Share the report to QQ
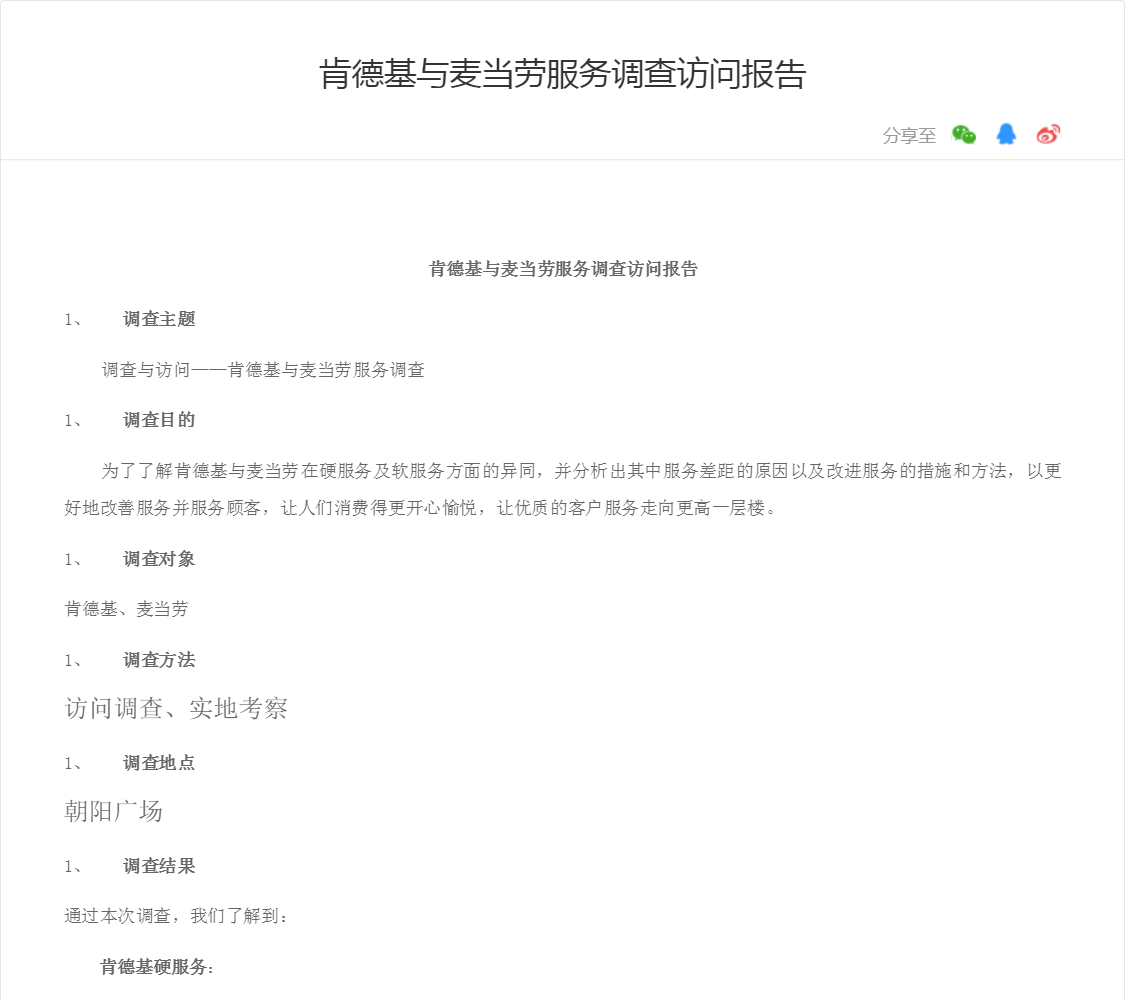Viewport: 1125px width, 1000px height. (x=1006, y=134)
